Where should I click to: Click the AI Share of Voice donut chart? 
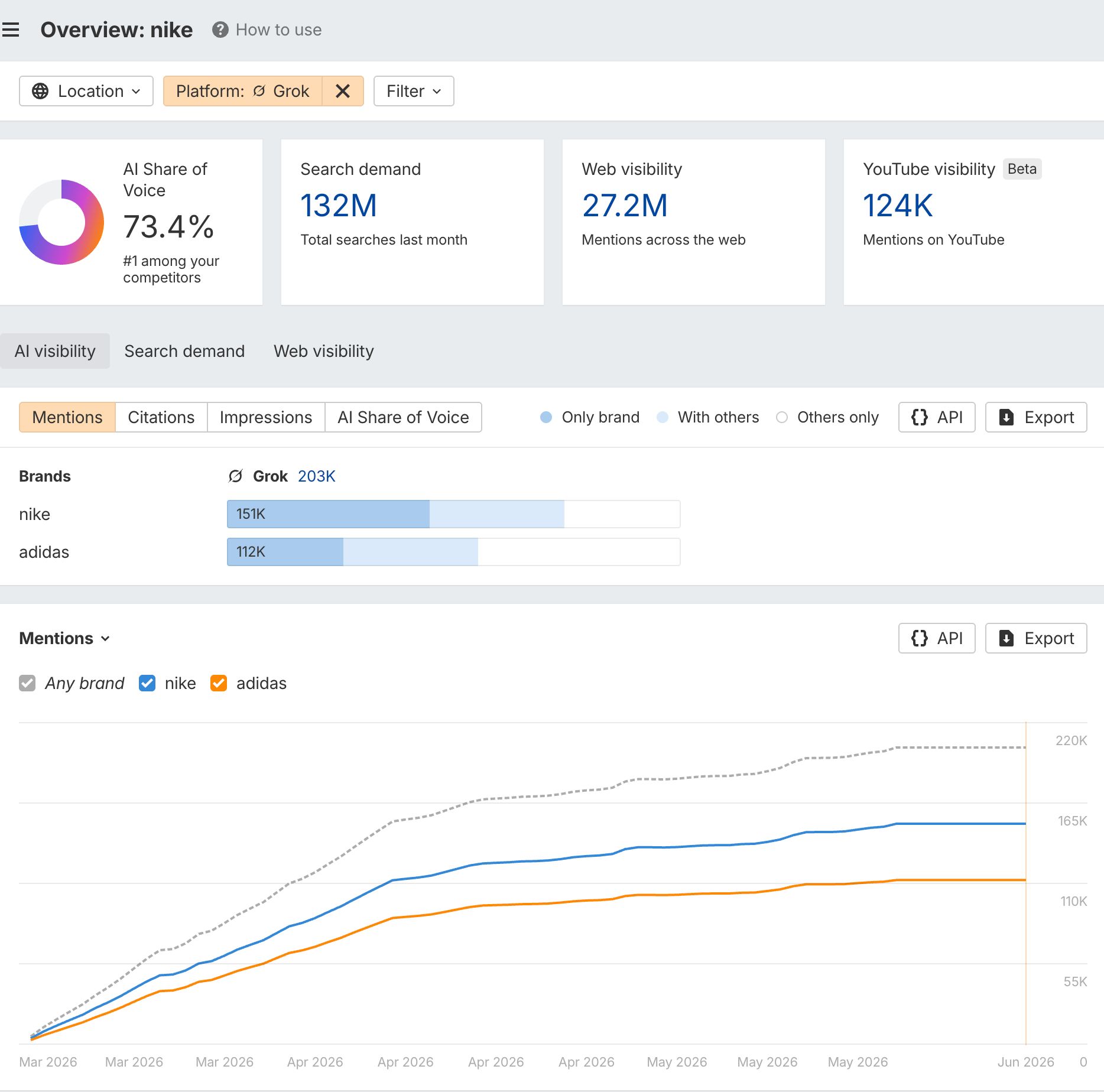pyautogui.click(x=61, y=222)
